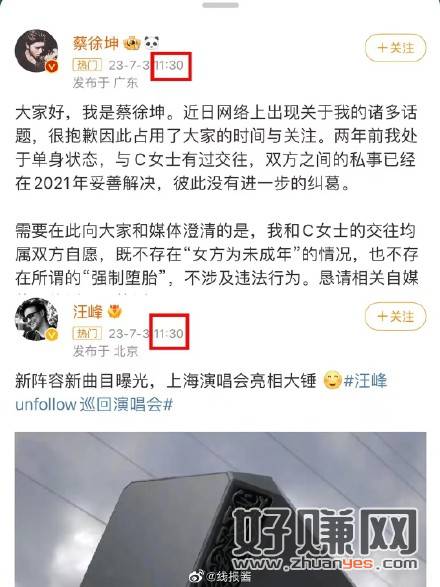Tap the panda badge next to 蔡徐坤
Screen dimensions: 440x587
click(x=152, y=43)
